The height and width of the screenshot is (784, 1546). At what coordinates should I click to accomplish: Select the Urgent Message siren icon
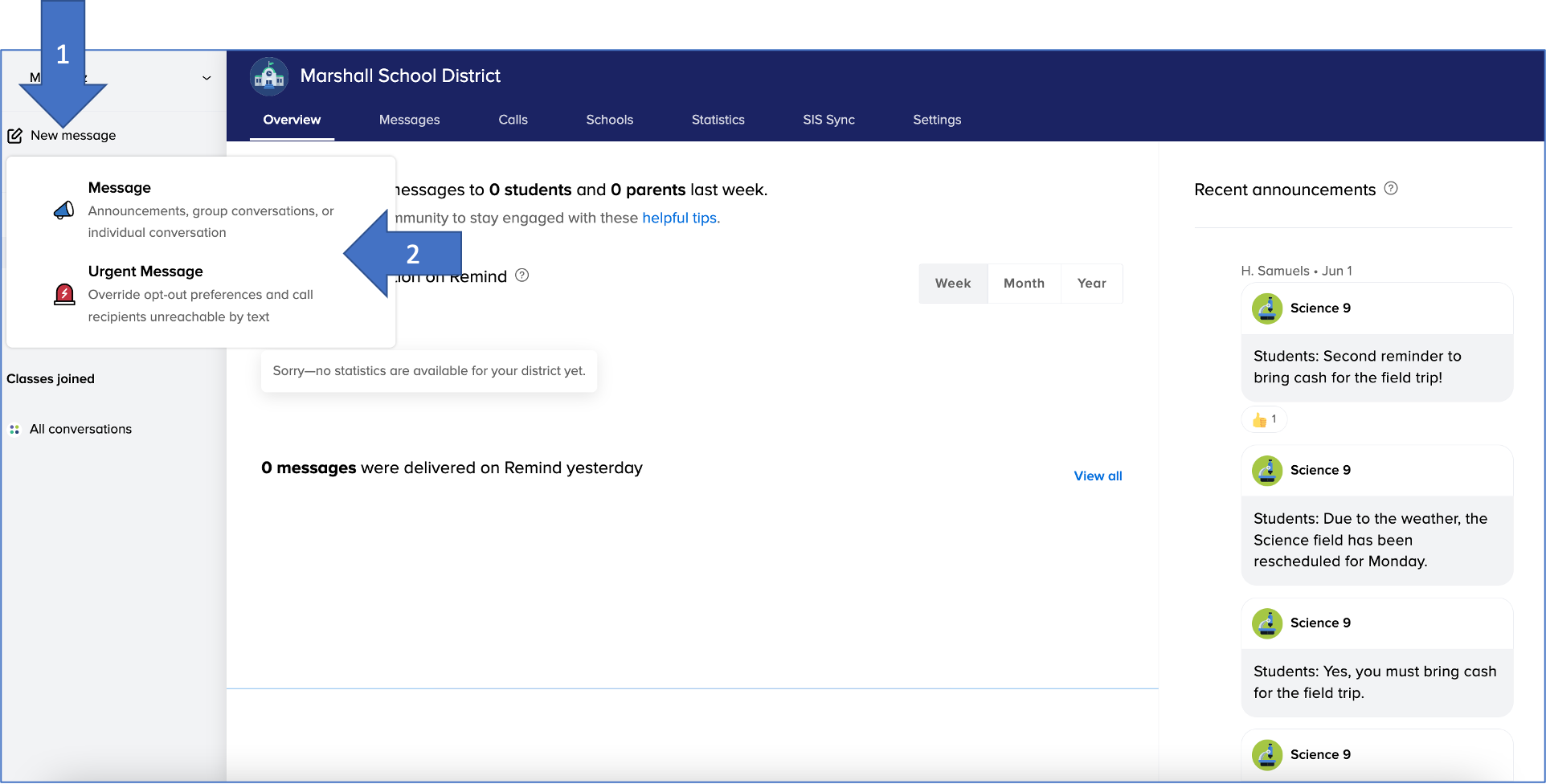click(64, 295)
